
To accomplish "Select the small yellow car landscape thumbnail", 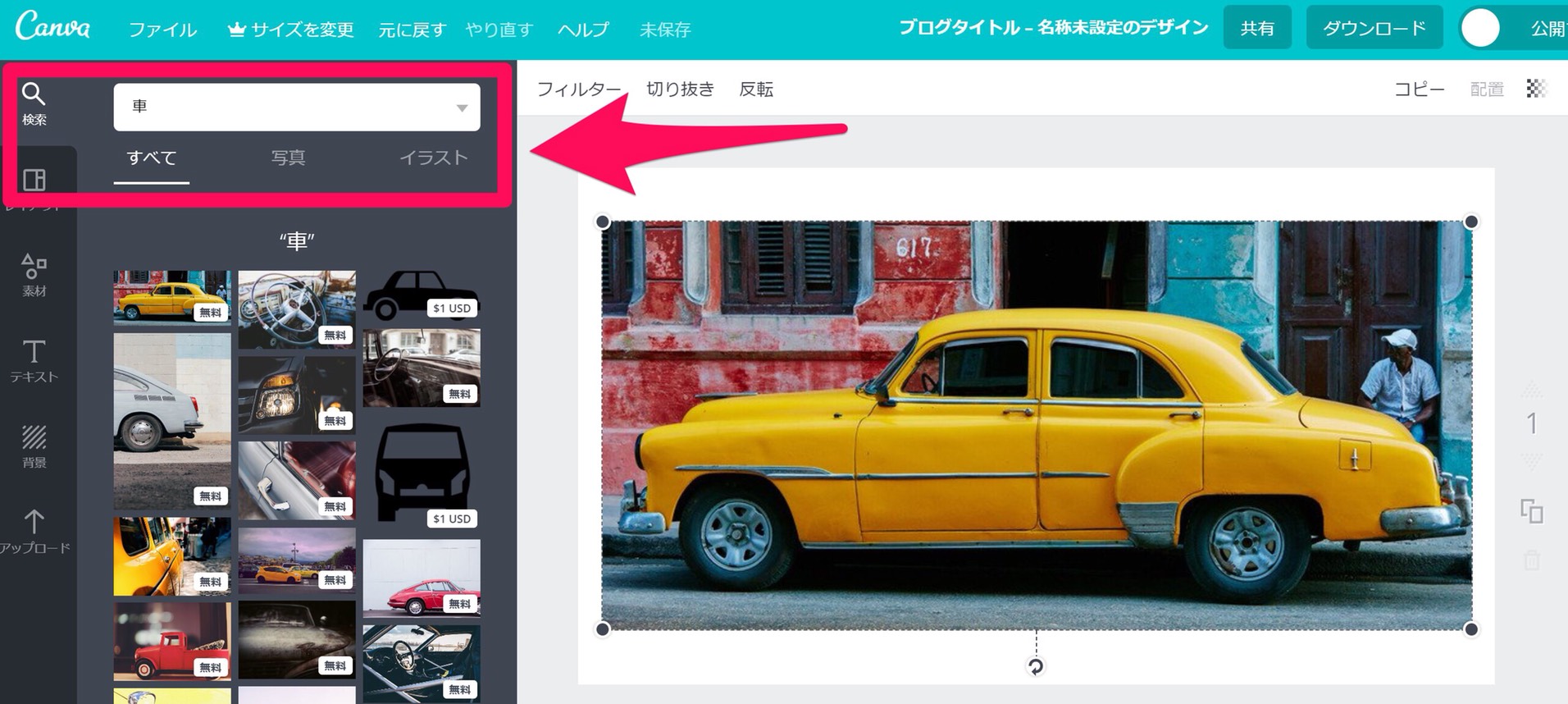I will tap(297, 560).
